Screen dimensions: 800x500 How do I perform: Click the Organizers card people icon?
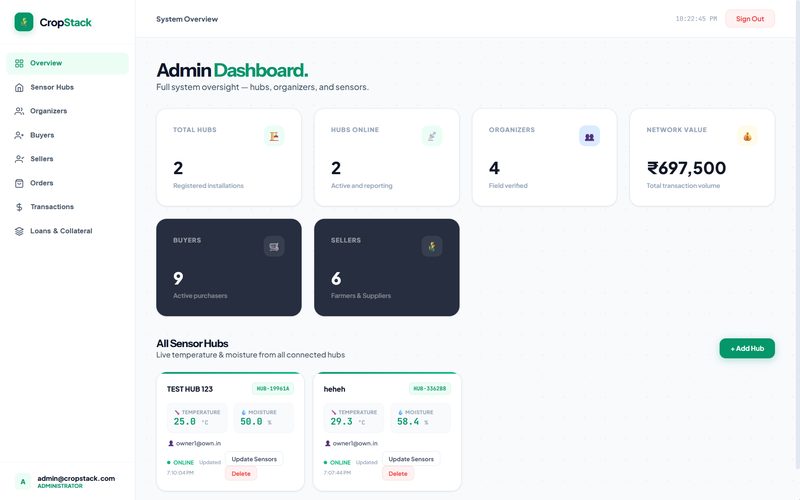[x=589, y=136]
